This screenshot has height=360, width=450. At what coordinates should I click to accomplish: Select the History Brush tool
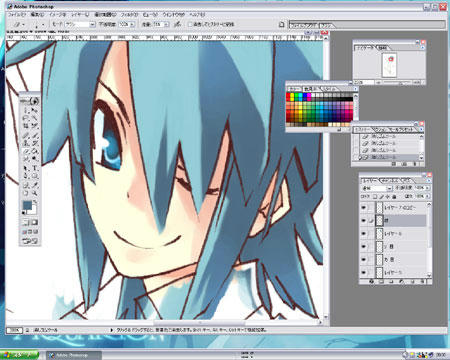34,143
